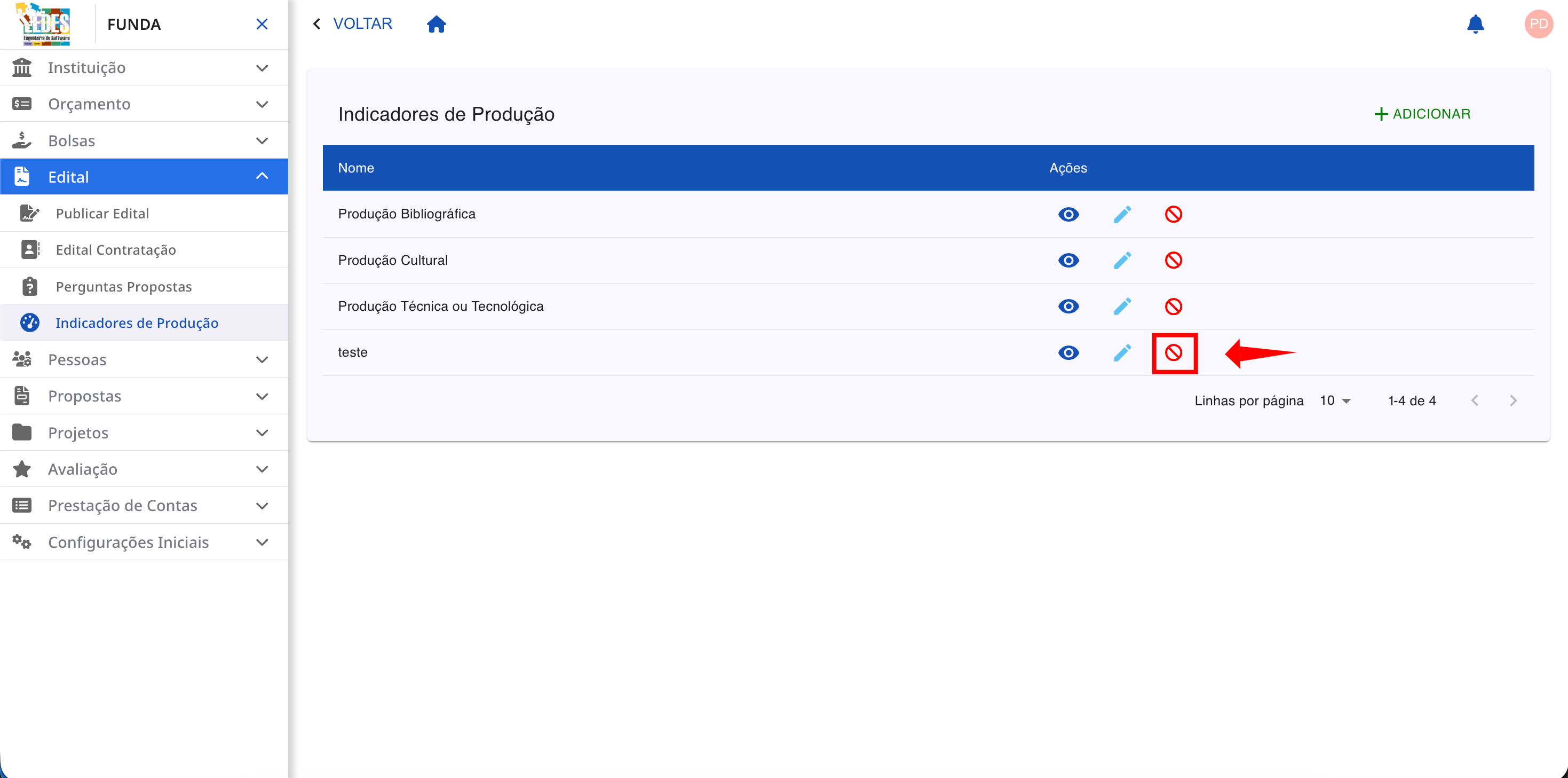Sort by the Nome column header
Screen dimensions: 1568x778
click(x=356, y=168)
